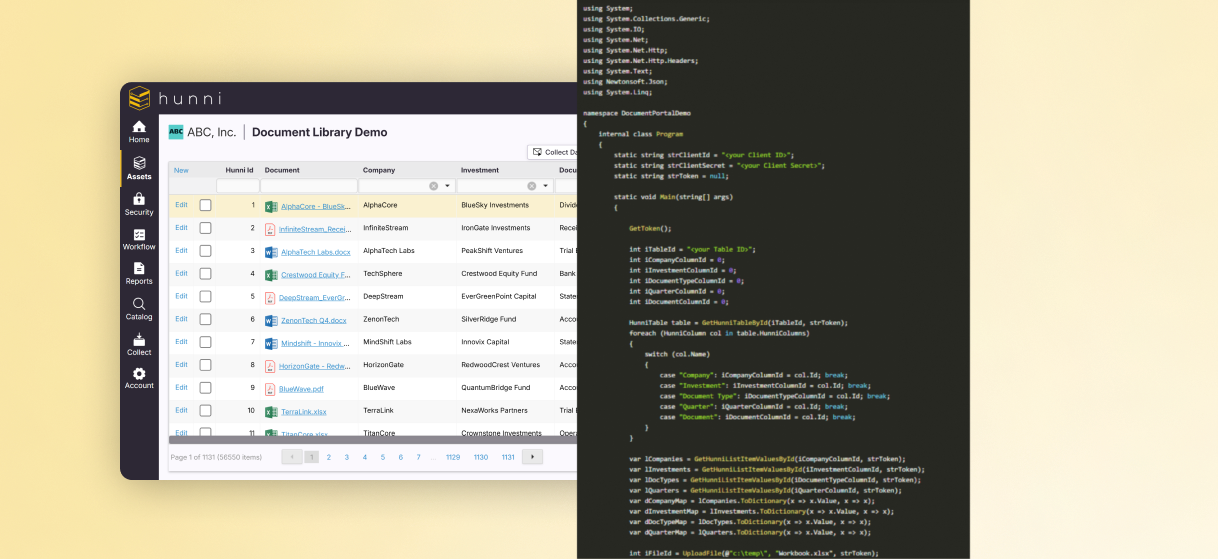The image size is (1218, 559).
Task: Open the Home section in the sidebar
Action: (139, 131)
